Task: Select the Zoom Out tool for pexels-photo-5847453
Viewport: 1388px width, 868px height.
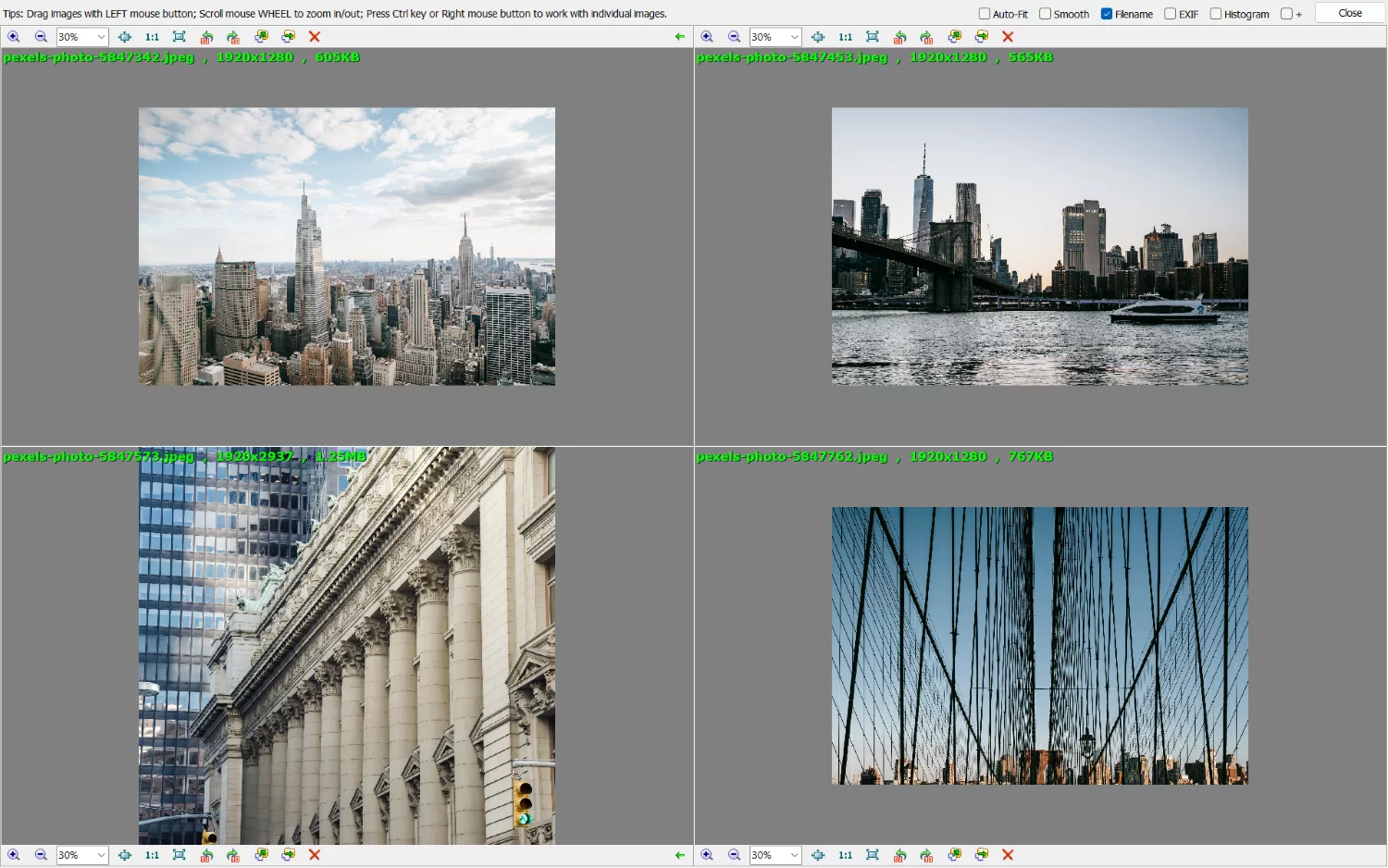Action: coord(735,36)
